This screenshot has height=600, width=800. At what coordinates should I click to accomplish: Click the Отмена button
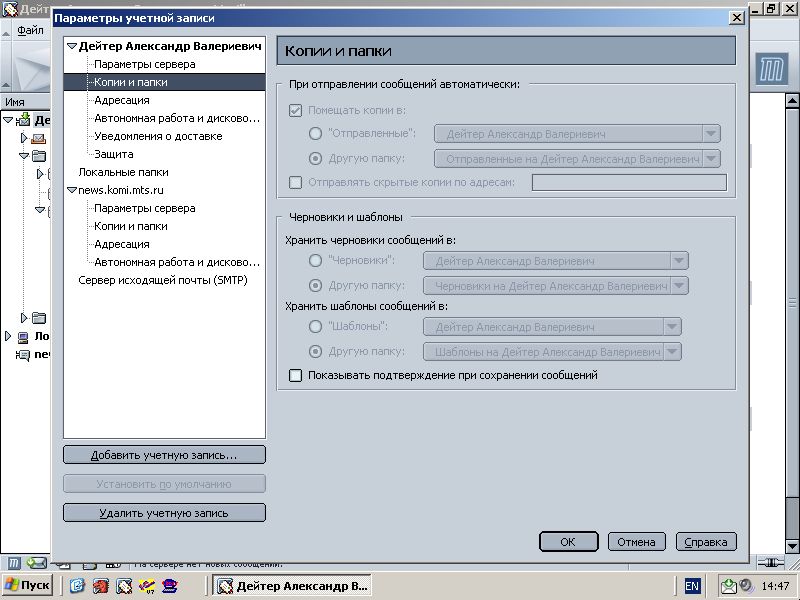pyautogui.click(x=637, y=542)
